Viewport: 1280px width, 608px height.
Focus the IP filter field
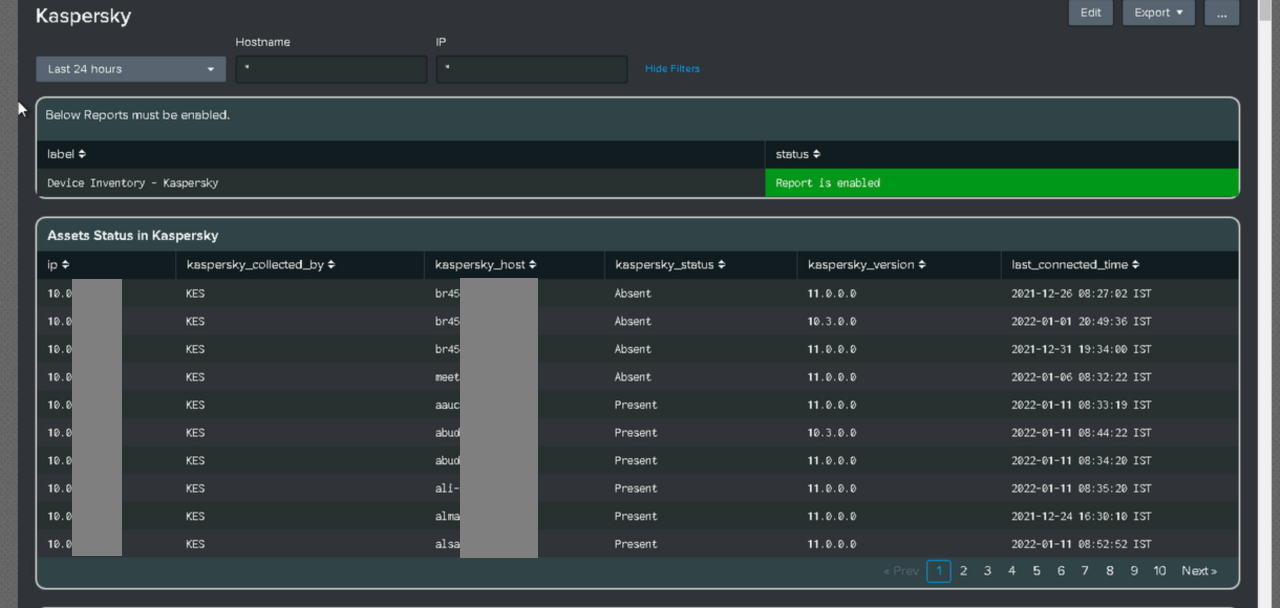pyautogui.click(x=532, y=69)
